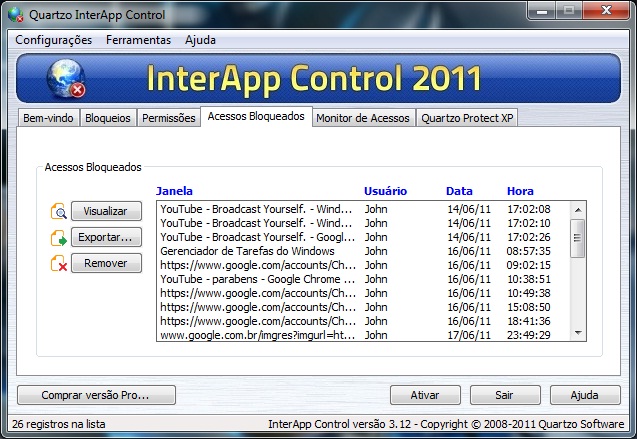Close the Quartzo InterApp Control window
The width and height of the screenshot is (637, 439).
point(606,10)
